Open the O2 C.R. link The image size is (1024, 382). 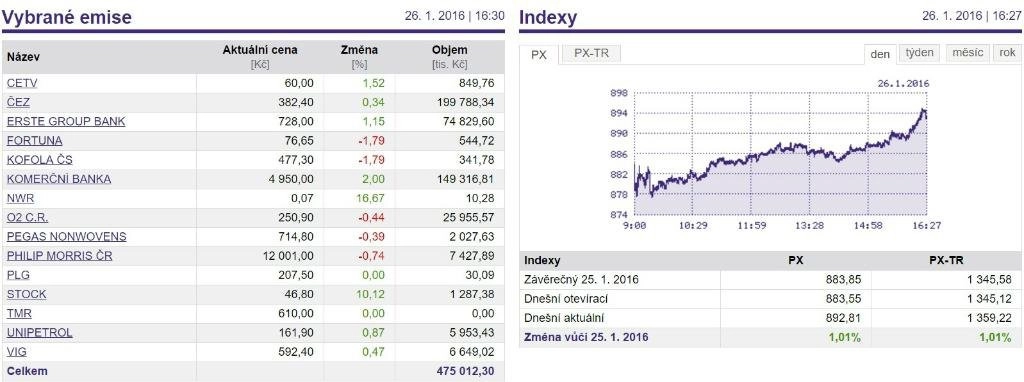(x=27, y=217)
